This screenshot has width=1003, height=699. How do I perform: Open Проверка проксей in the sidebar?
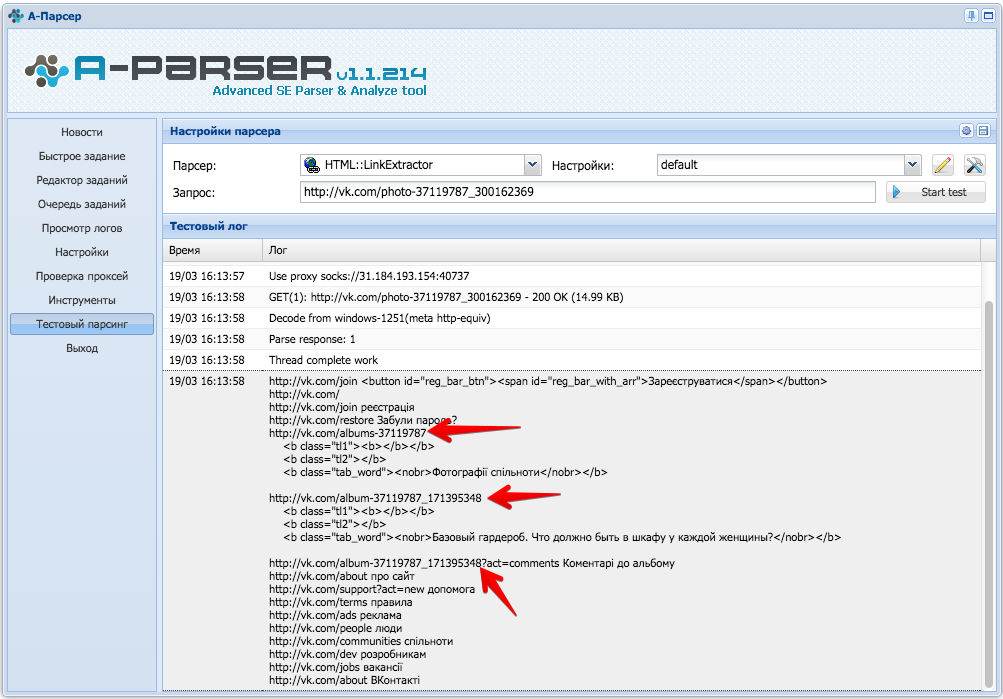(82, 276)
